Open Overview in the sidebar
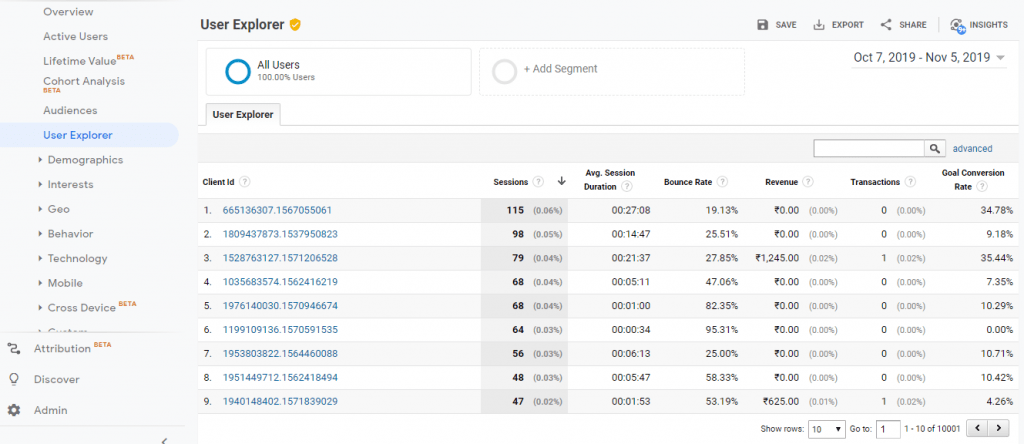 coord(68,12)
